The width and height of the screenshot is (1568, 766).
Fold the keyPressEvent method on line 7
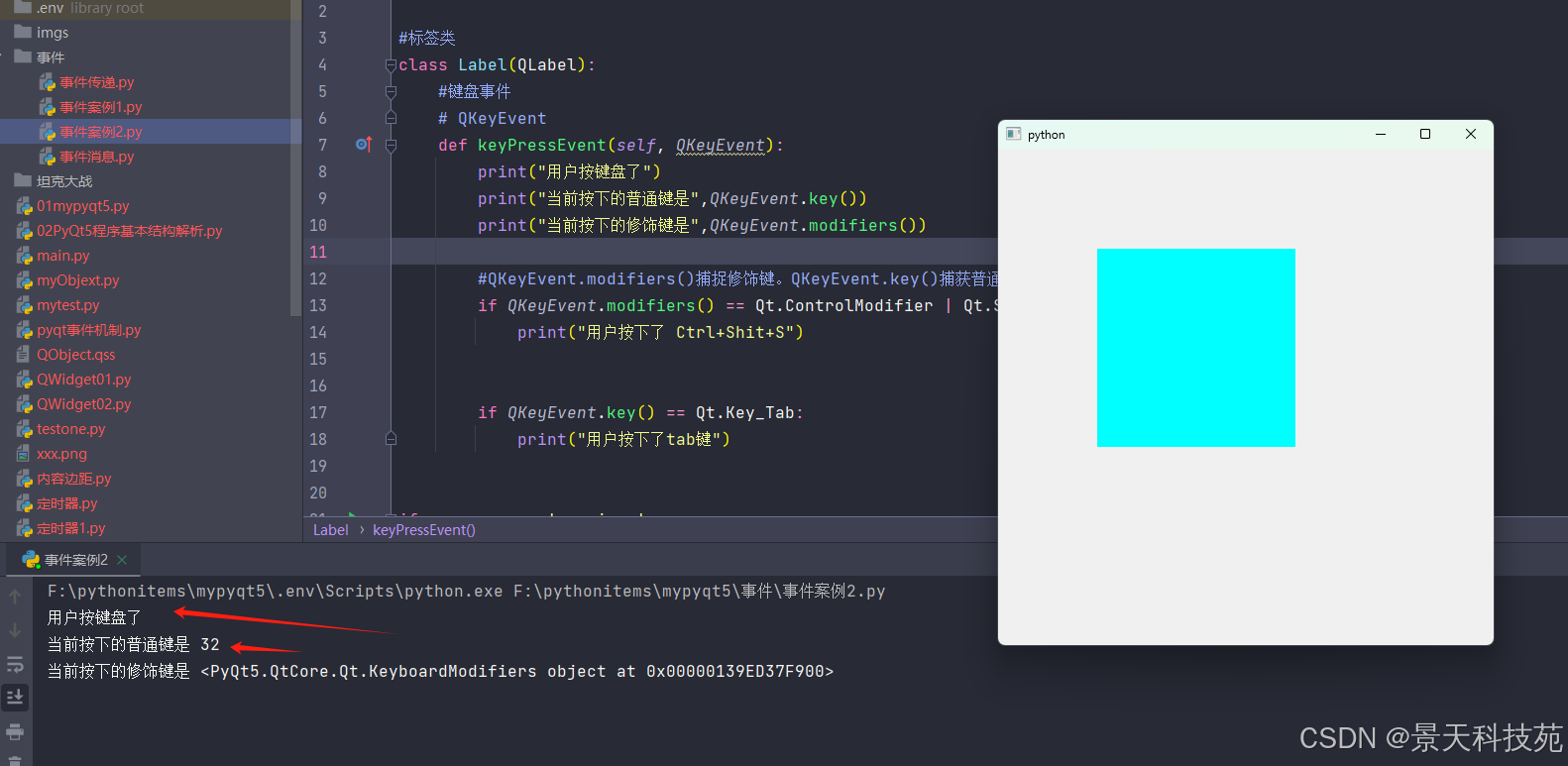pos(391,146)
